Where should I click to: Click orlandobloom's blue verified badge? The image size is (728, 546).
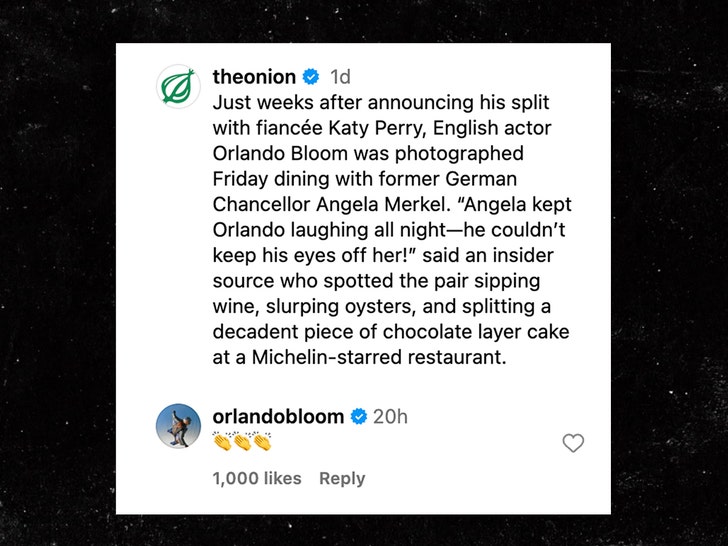(x=358, y=417)
